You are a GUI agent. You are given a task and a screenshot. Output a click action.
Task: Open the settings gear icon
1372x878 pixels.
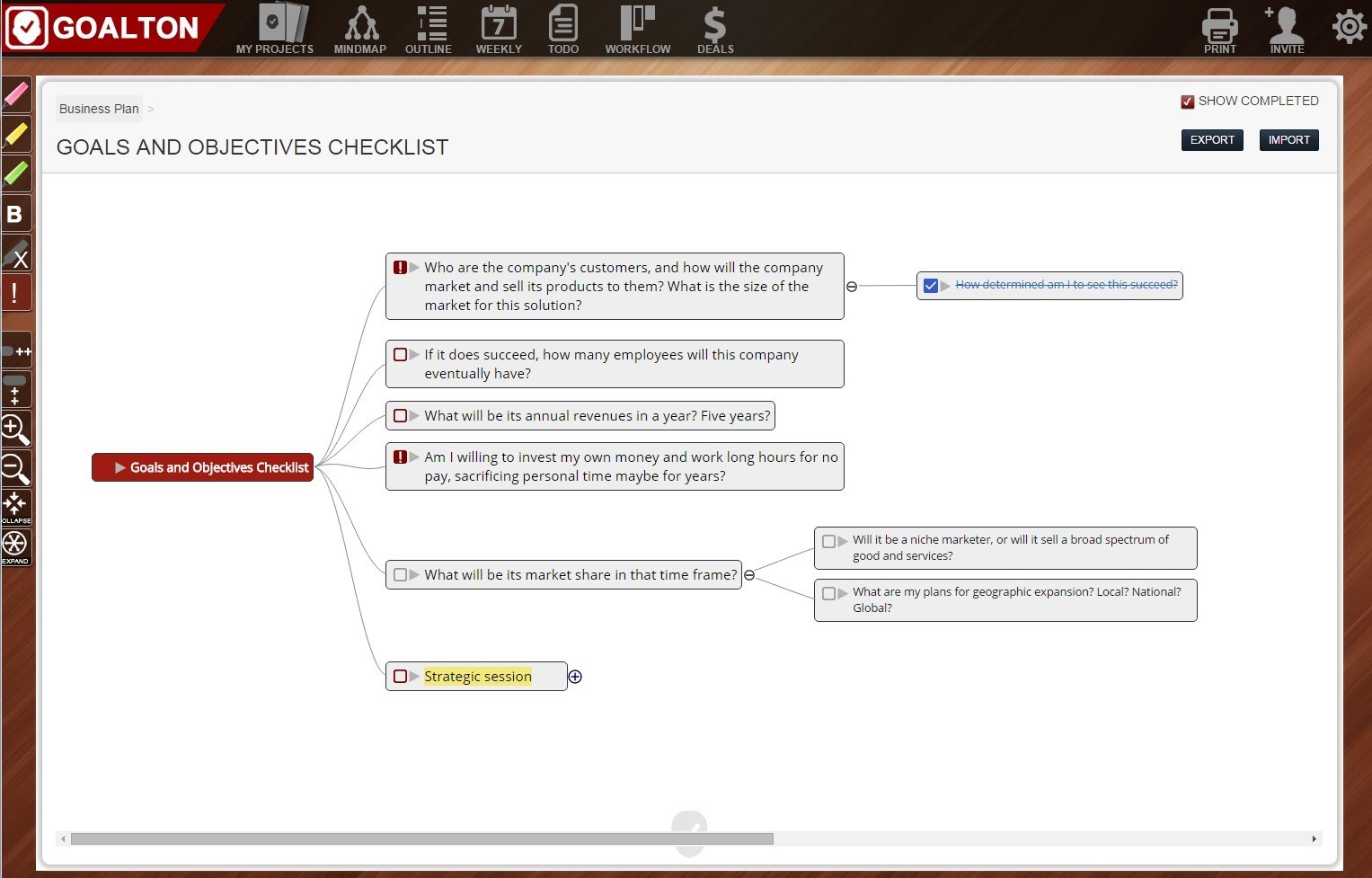(x=1349, y=27)
